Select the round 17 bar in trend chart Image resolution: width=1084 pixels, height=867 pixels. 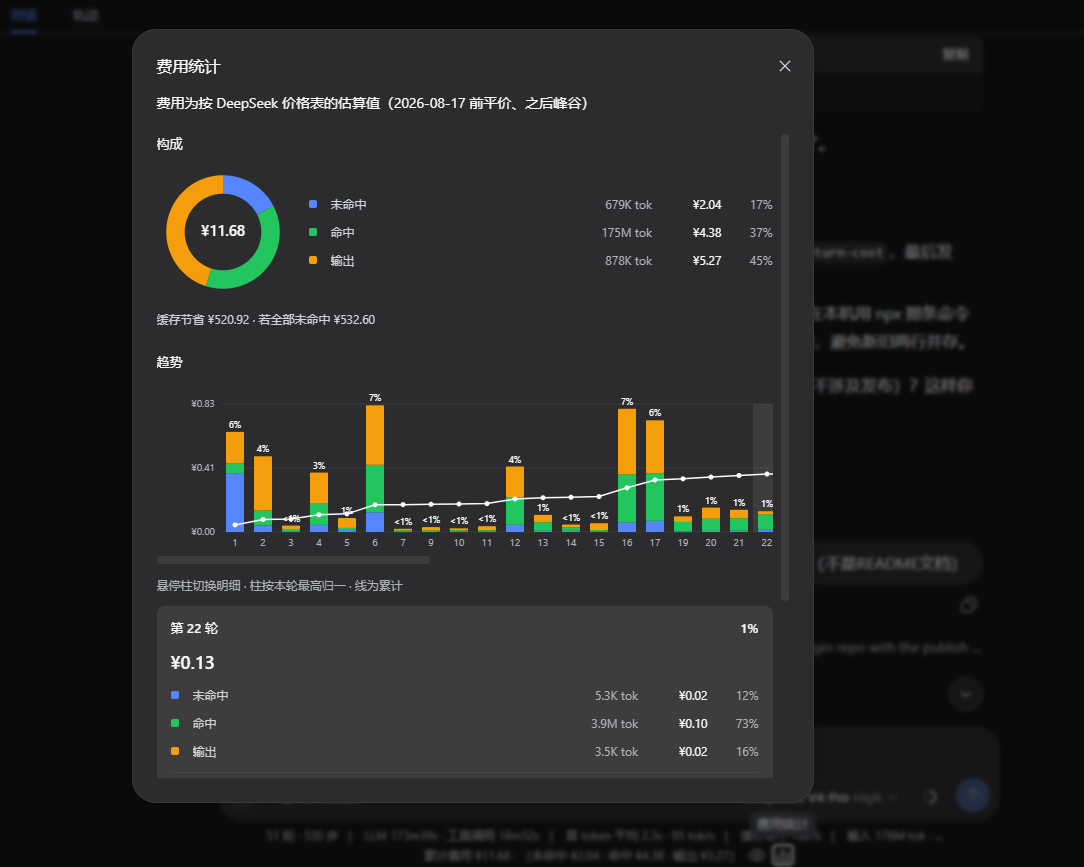point(655,476)
